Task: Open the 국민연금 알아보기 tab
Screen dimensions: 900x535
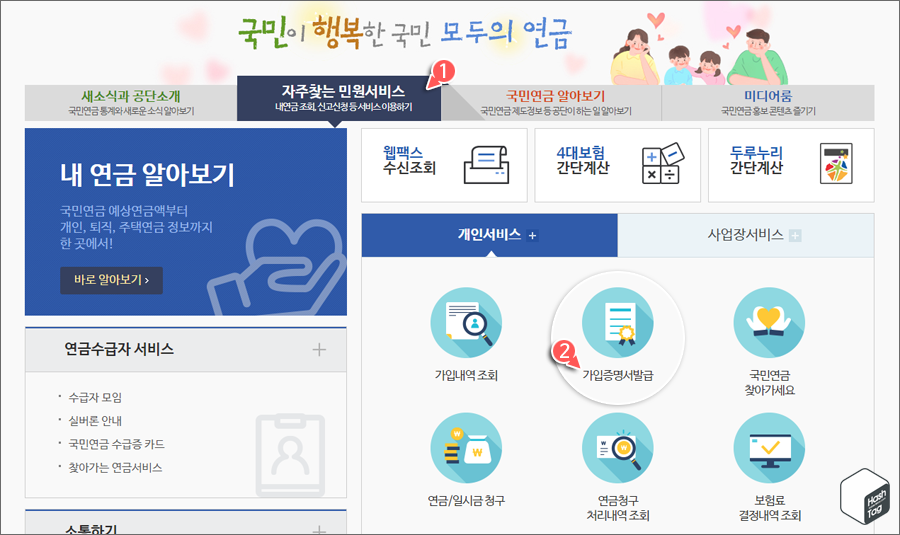Action: tap(555, 103)
